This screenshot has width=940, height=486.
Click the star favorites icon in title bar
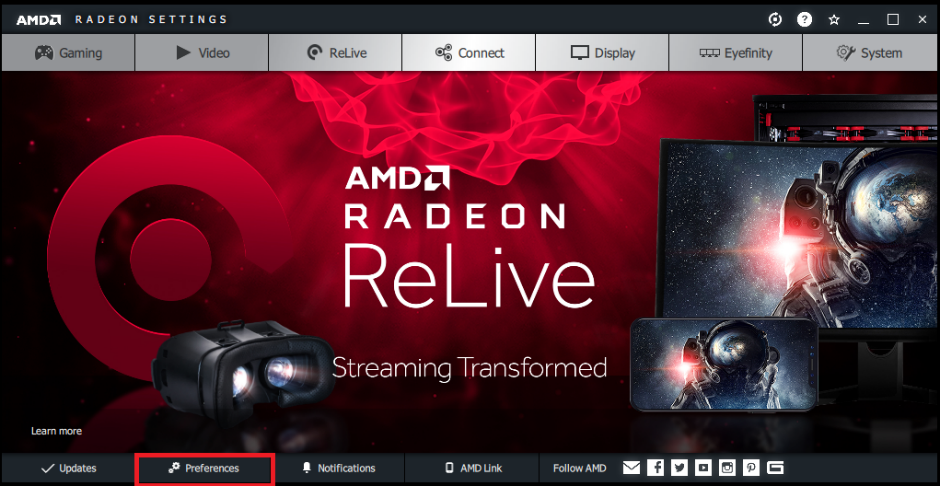pos(834,19)
